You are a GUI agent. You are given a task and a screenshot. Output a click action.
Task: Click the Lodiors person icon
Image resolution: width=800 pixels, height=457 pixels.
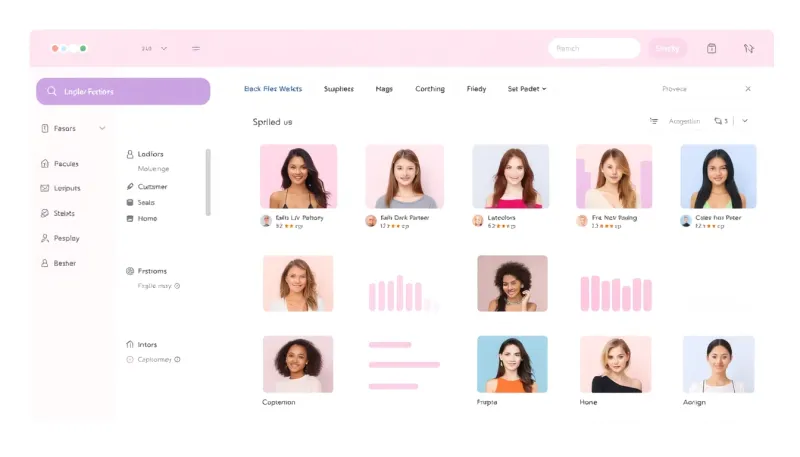(130, 154)
